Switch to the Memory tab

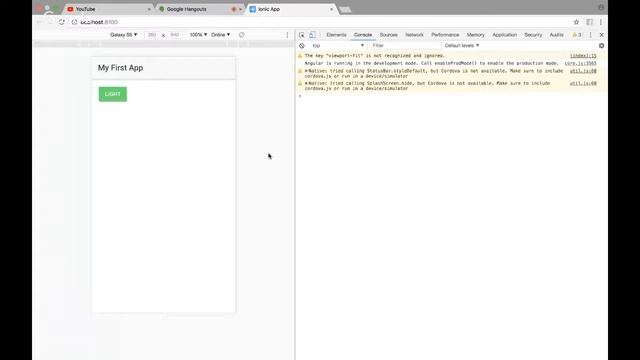pos(476,35)
